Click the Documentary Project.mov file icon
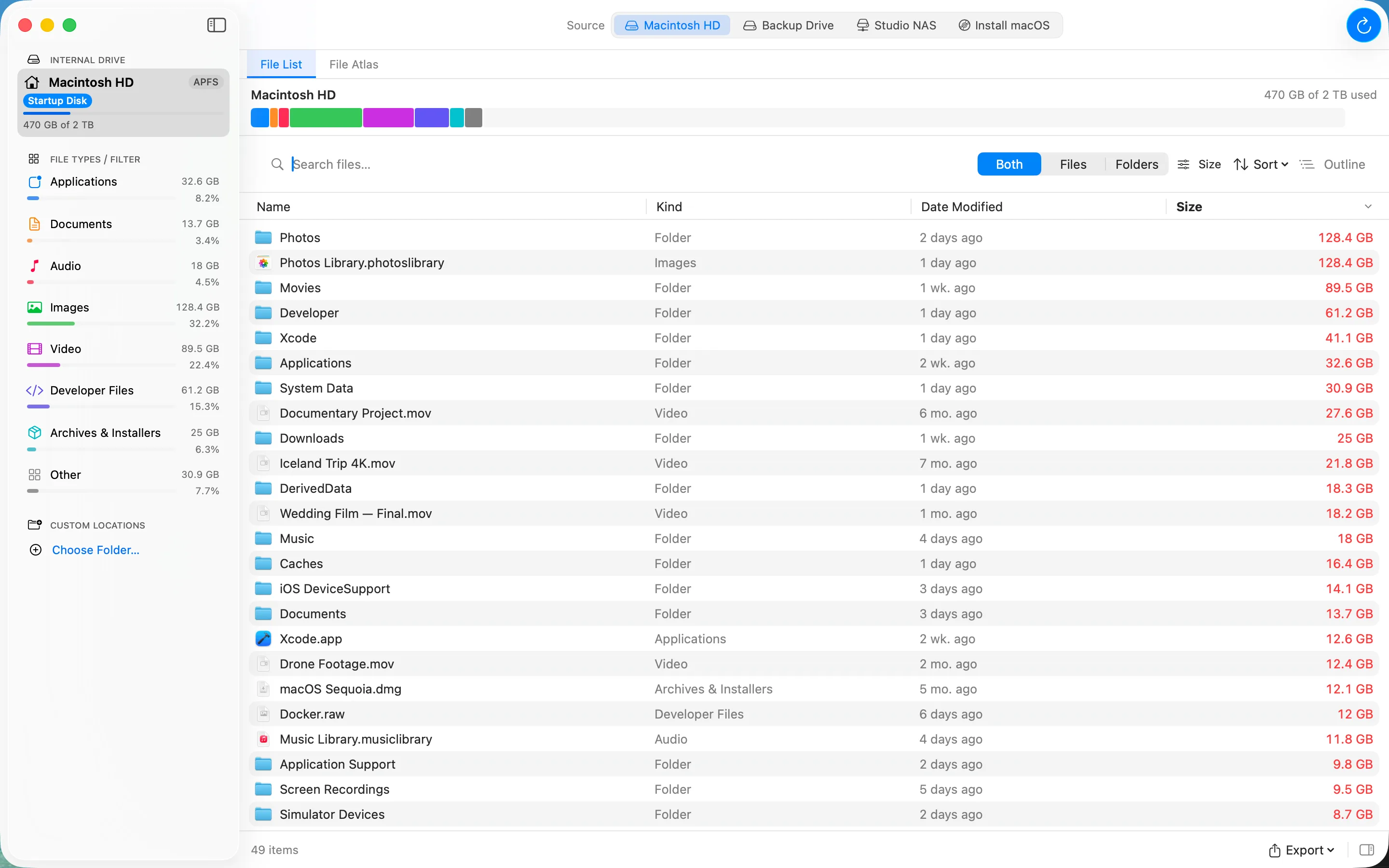The image size is (1389, 868). tap(263, 413)
